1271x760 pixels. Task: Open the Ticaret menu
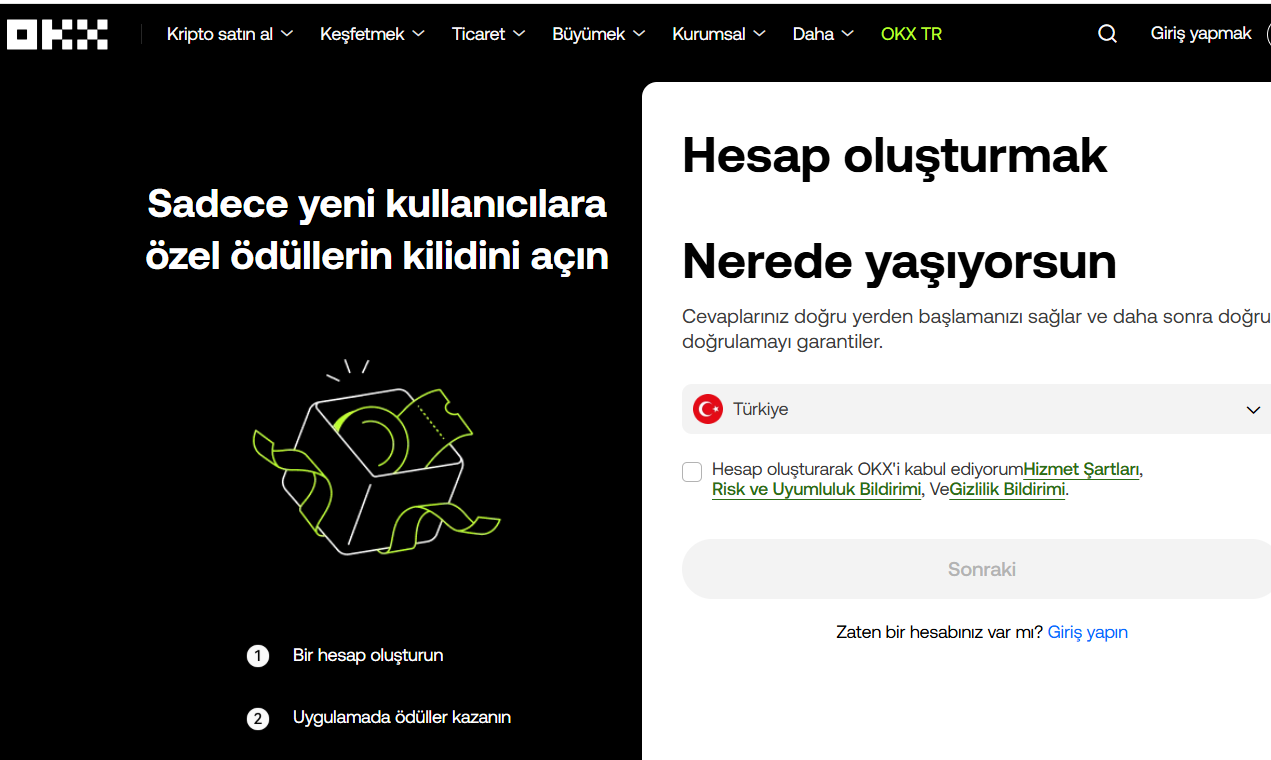pyautogui.click(x=488, y=34)
